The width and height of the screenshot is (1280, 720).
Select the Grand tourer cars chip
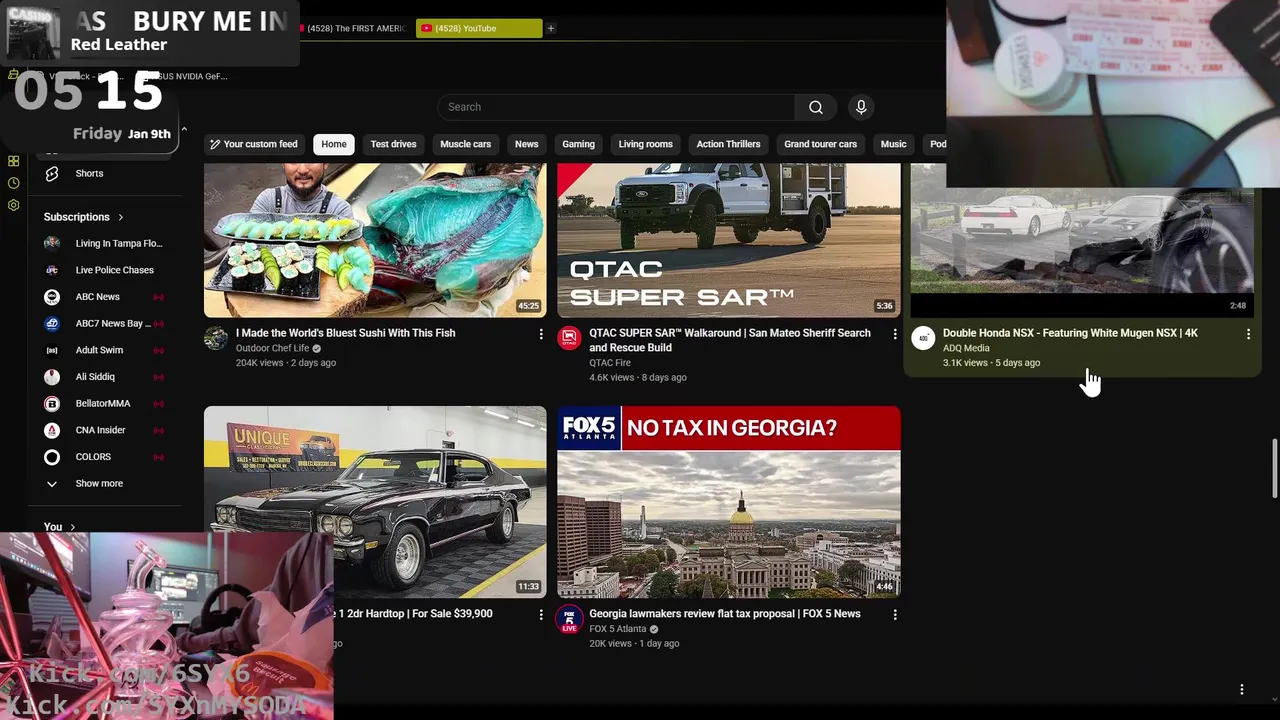tap(820, 144)
